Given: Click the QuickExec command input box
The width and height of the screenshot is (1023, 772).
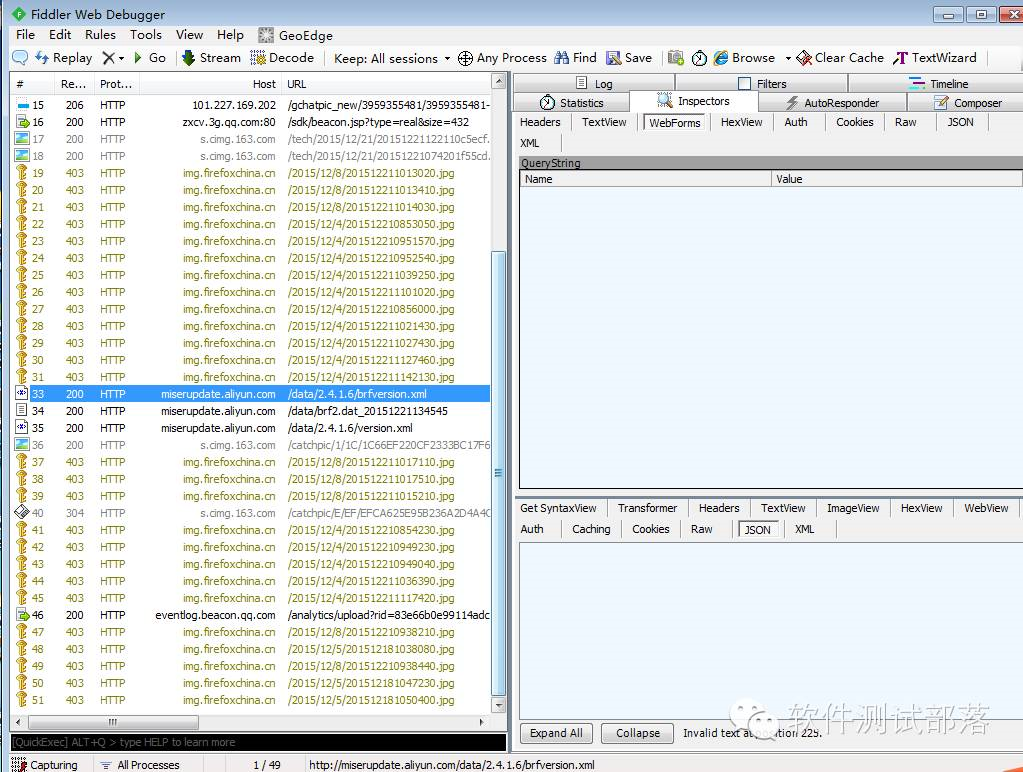Looking at the screenshot, I should (x=258, y=742).
